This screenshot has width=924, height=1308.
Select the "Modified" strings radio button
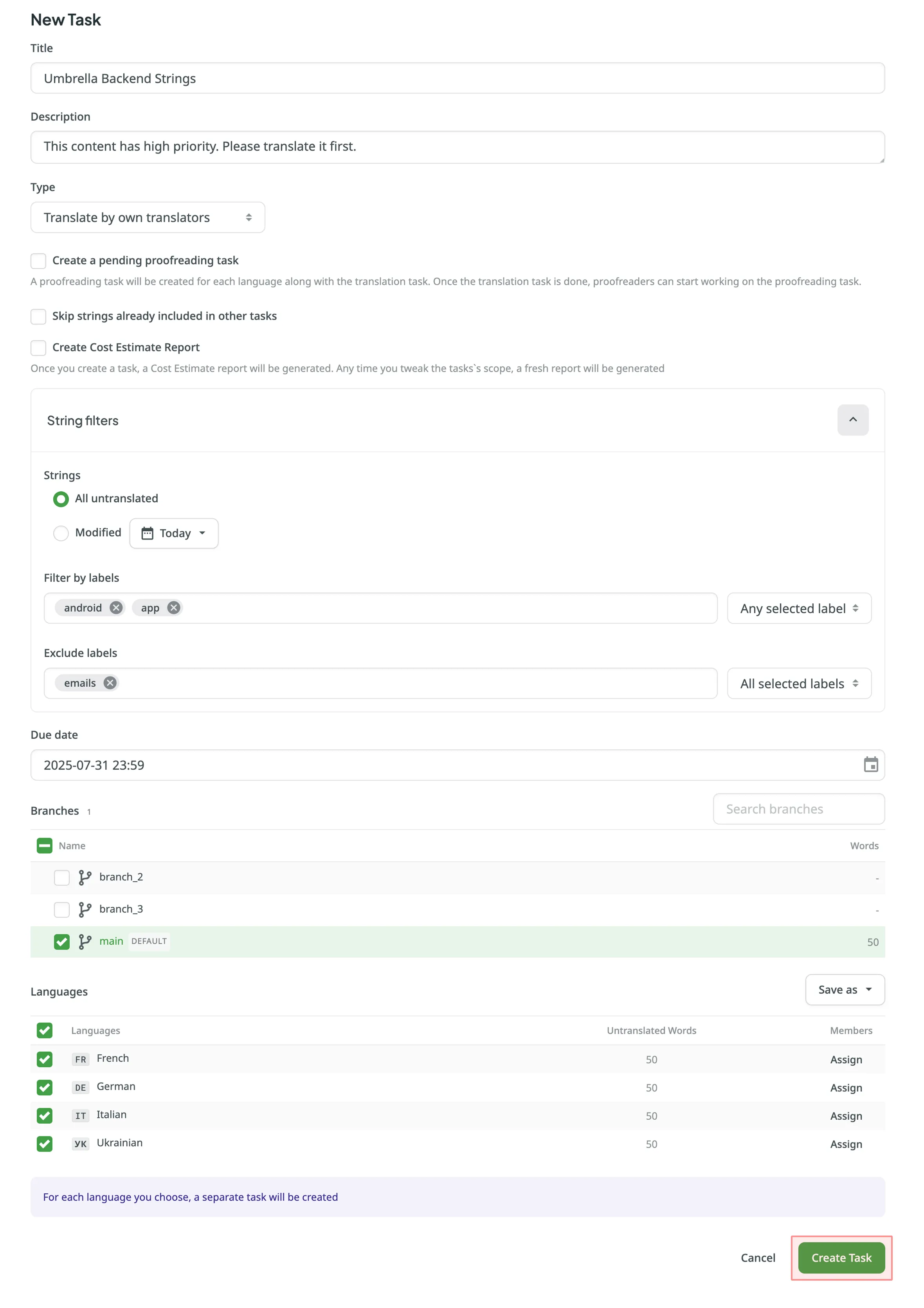coord(61,533)
